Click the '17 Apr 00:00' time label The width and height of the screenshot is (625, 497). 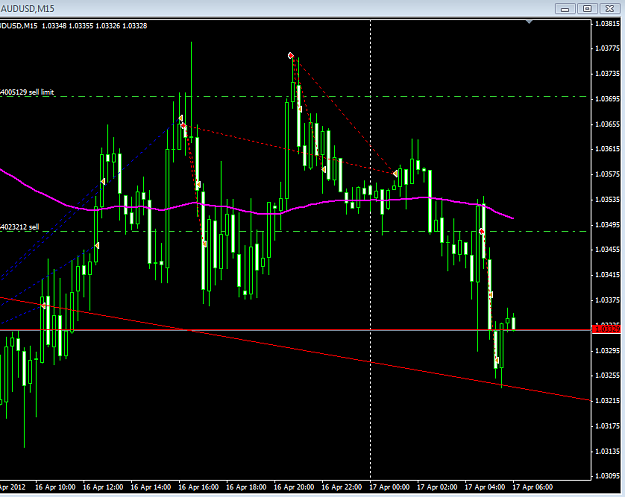[389, 487]
